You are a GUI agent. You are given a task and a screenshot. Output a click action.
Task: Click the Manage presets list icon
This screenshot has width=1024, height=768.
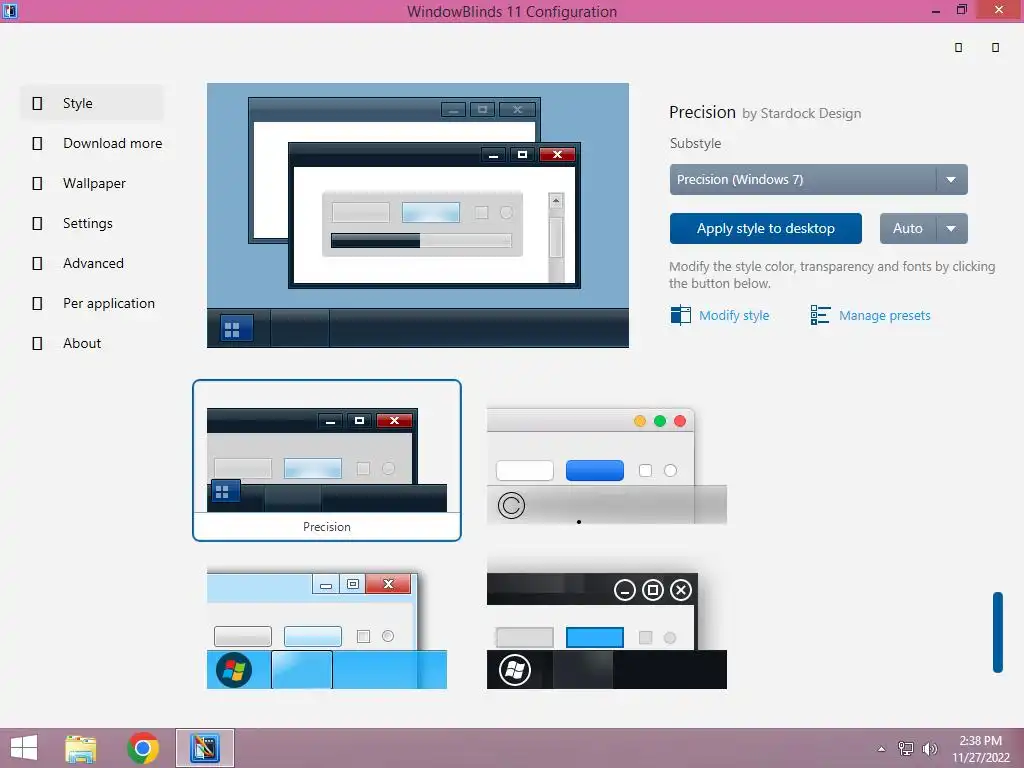(820, 315)
